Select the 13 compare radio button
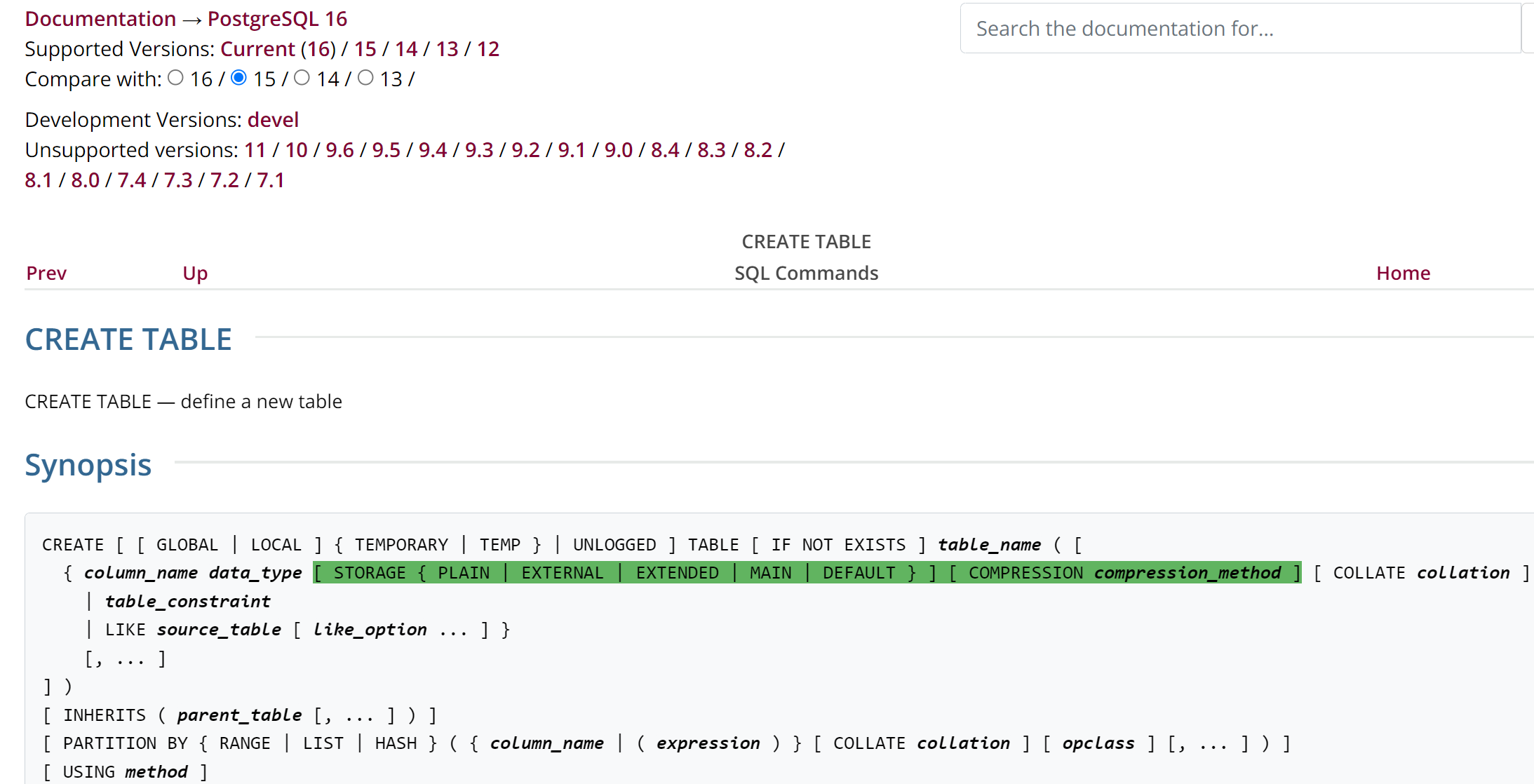 click(x=365, y=78)
